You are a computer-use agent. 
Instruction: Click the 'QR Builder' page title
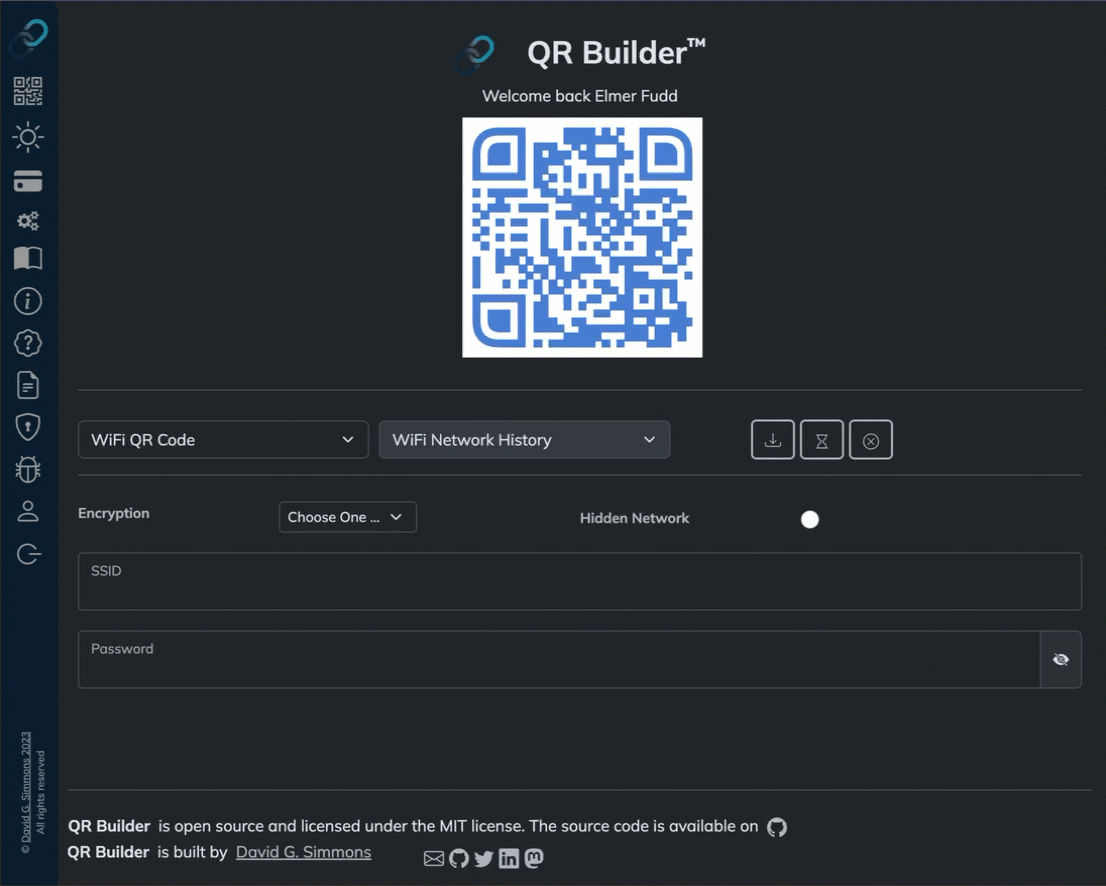(616, 53)
